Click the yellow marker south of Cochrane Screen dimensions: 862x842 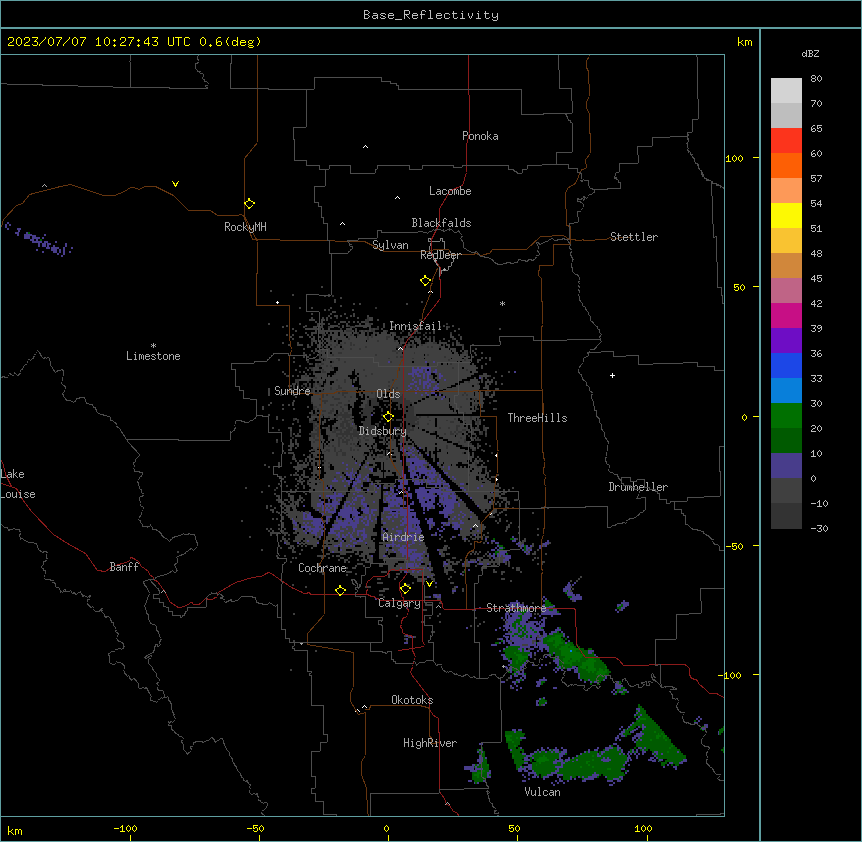click(340, 590)
